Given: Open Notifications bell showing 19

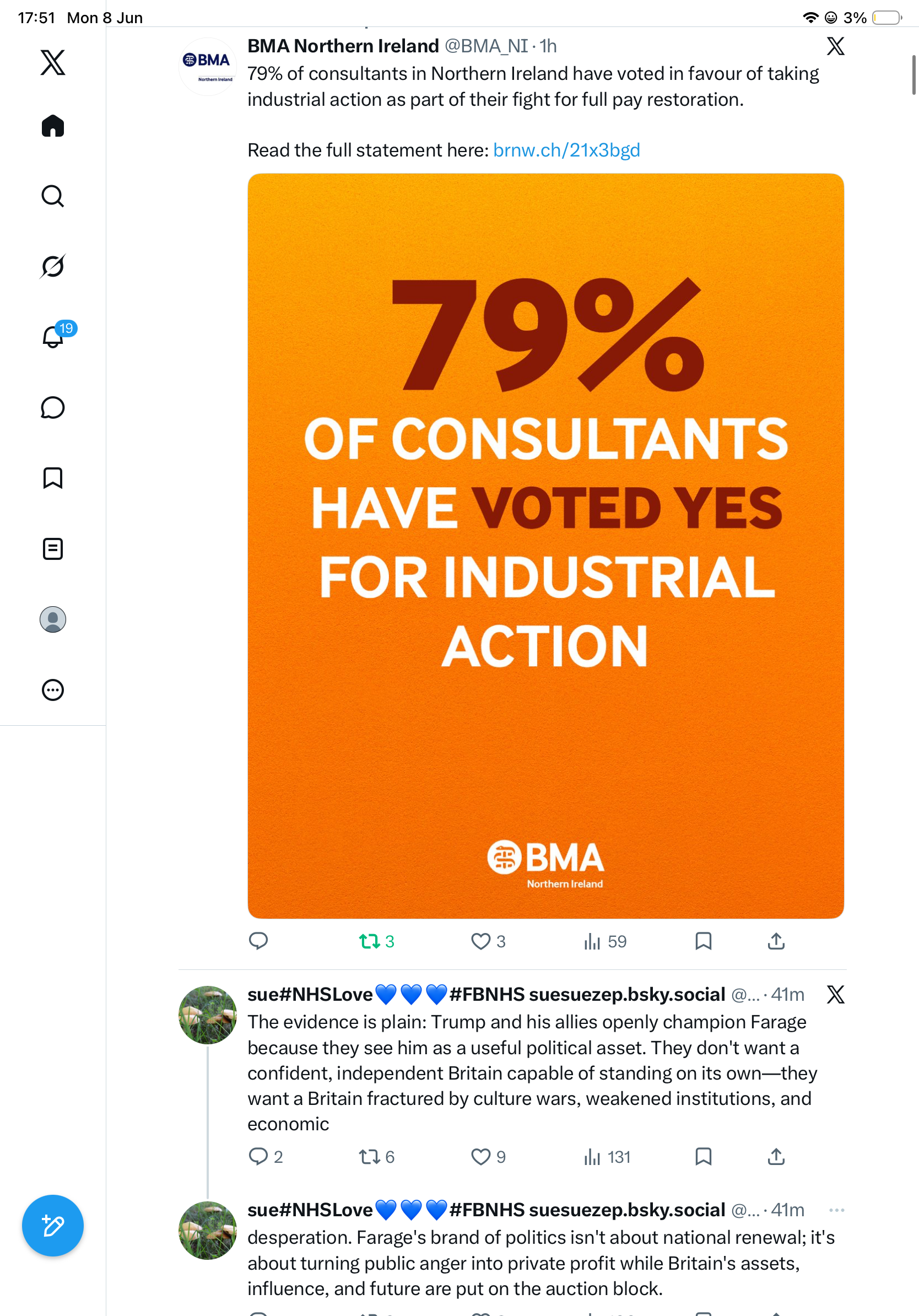Looking at the screenshot, I should pos(53,337).
